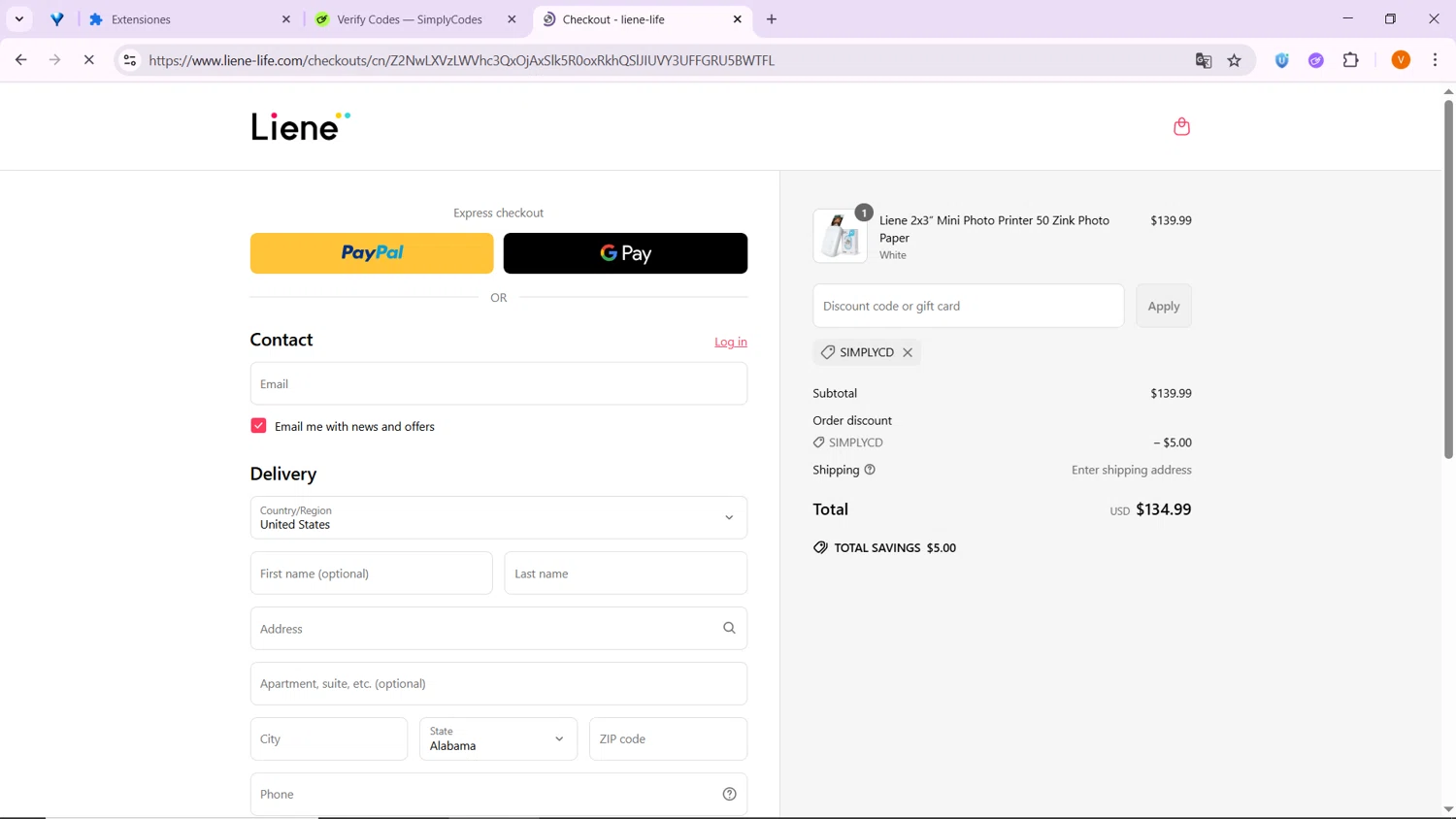Remove the SIMPLYCD discount code tag
The image size is (1456, 819).
[908, 352]
